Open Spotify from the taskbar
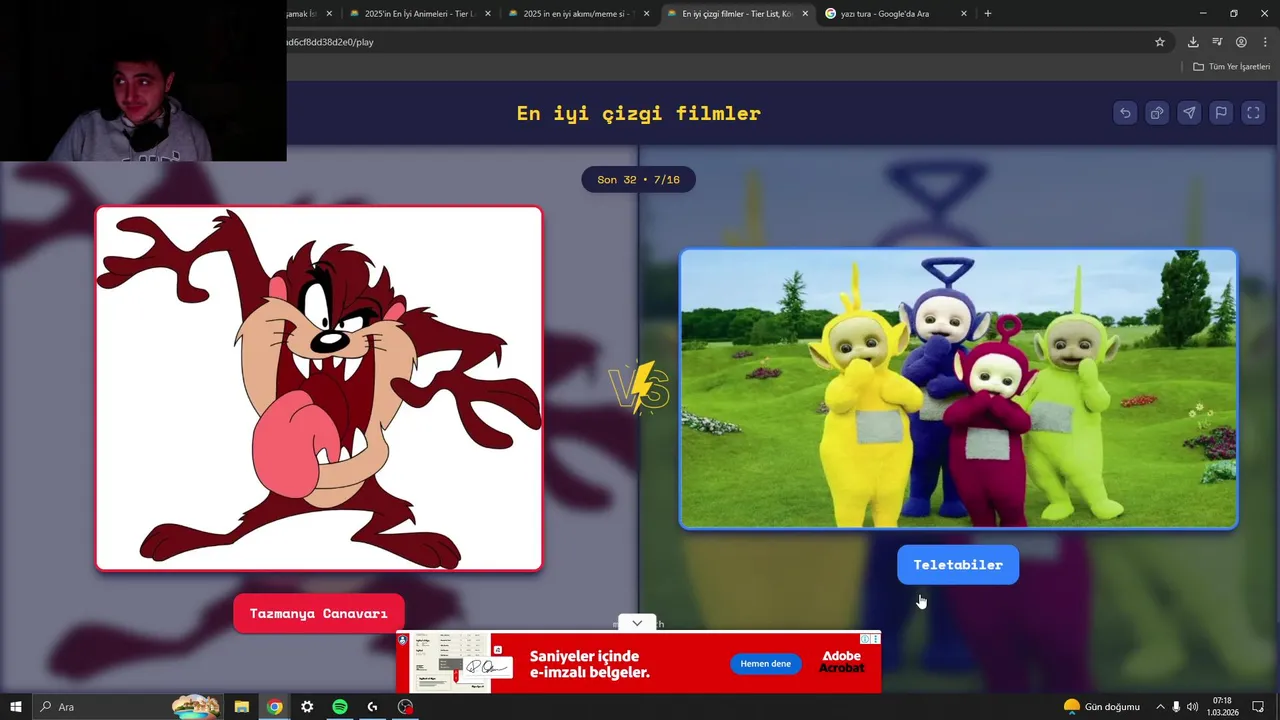 pyautogui.click(x=340, y=707)
